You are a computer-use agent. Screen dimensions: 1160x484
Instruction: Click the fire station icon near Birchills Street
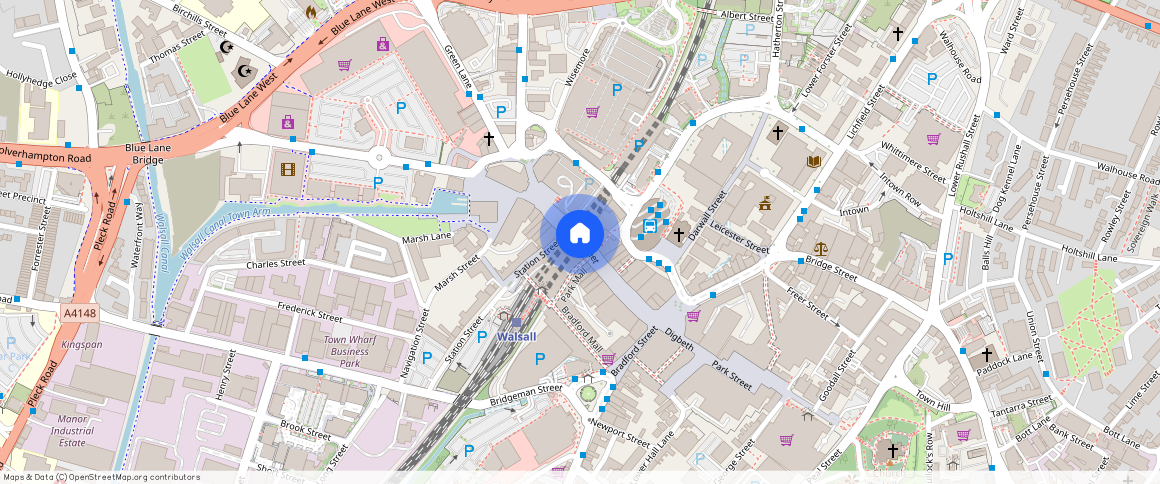[x=310, y=12]
